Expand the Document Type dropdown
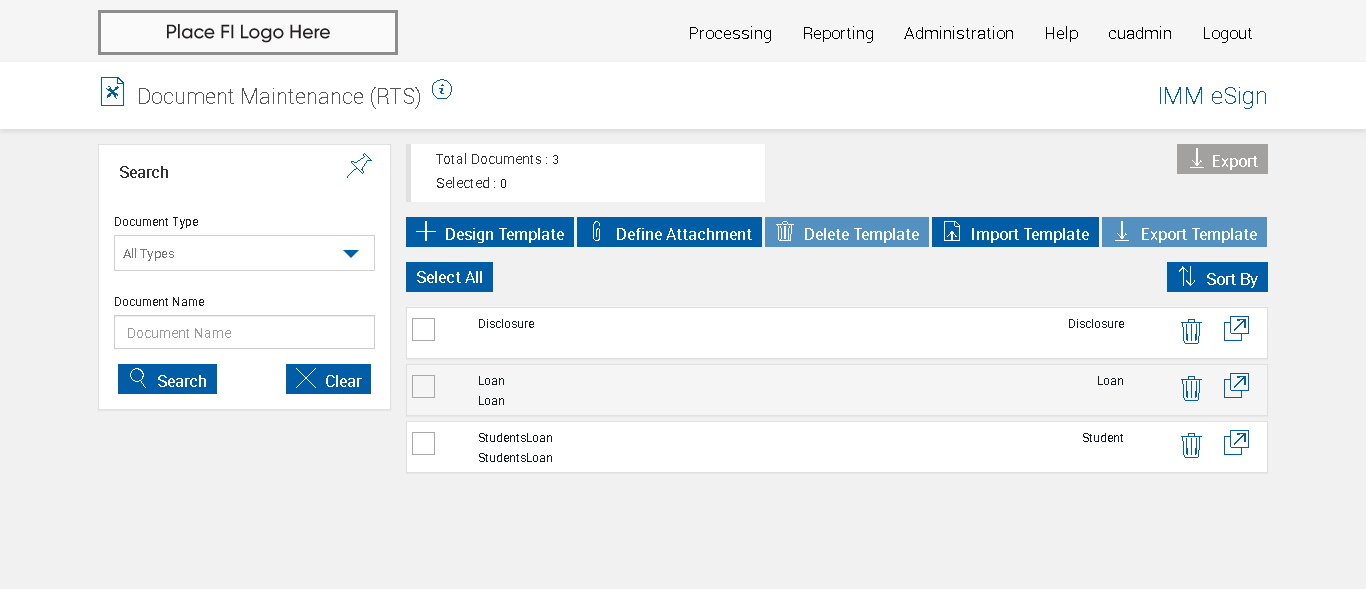 [244, 253]
